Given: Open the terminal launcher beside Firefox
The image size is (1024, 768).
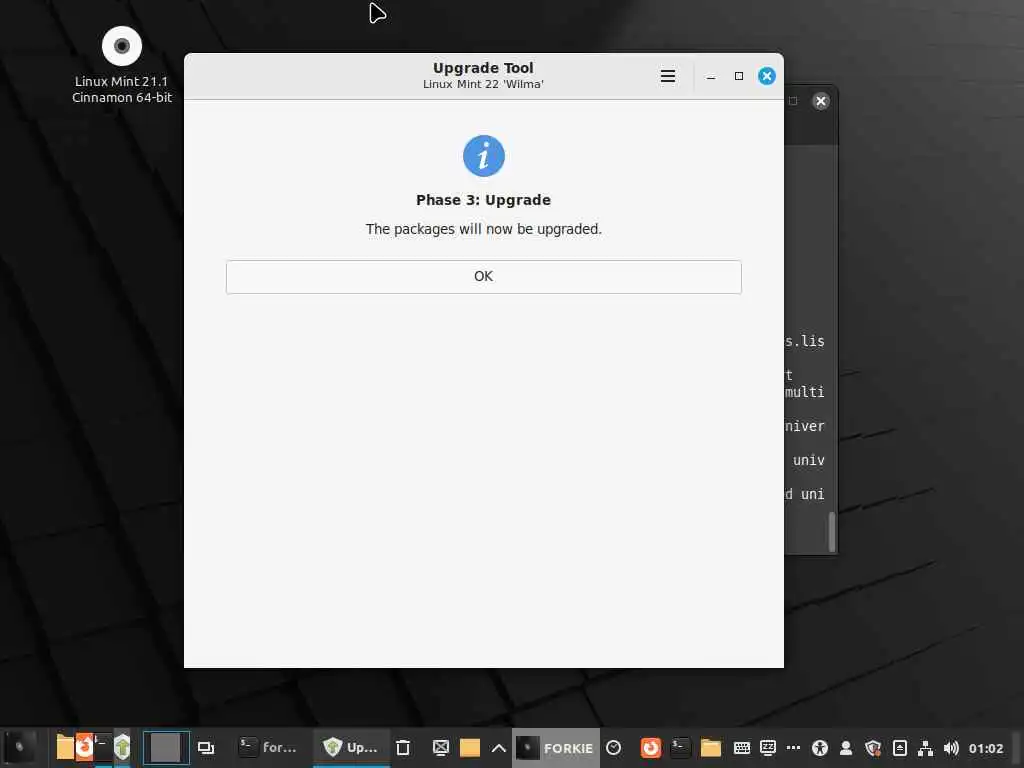Looking at the screenshot, I should pos(103,748).
